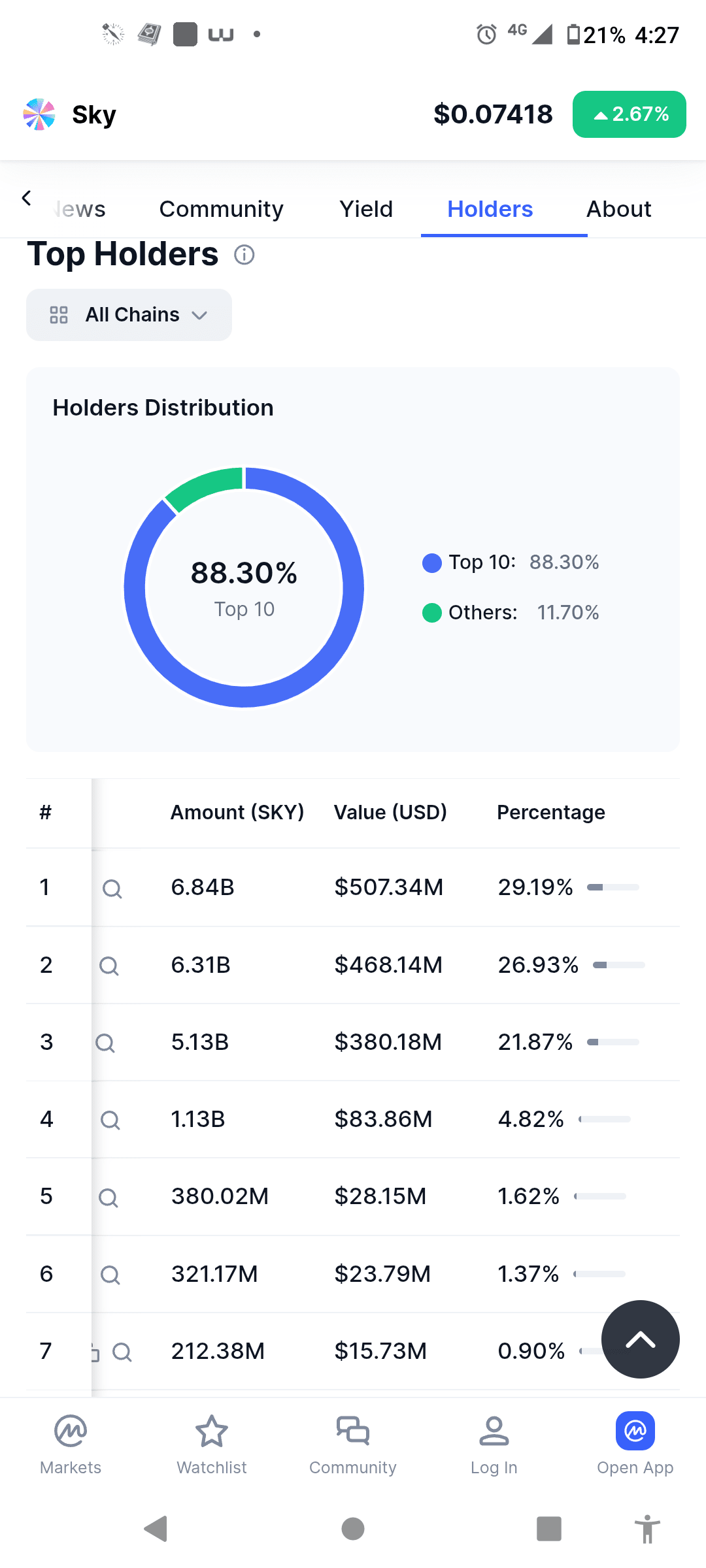Tap the Amount (SKY) column header

click(x=237, y=812)
